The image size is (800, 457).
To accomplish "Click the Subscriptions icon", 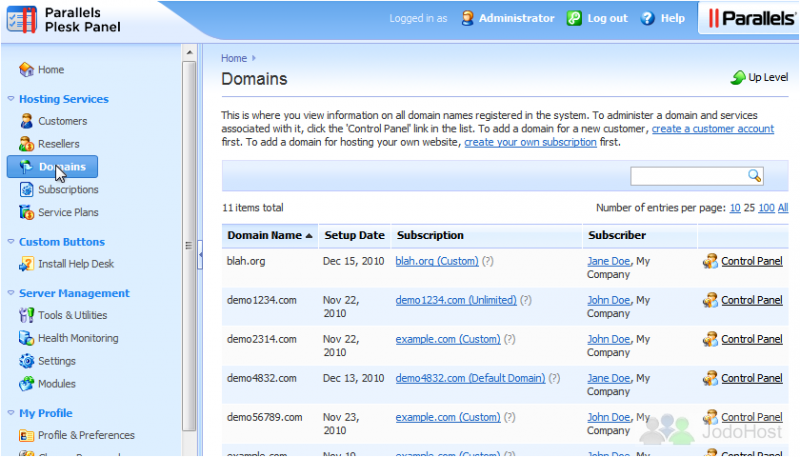I will pyautogui.click(x=26, y=190).
